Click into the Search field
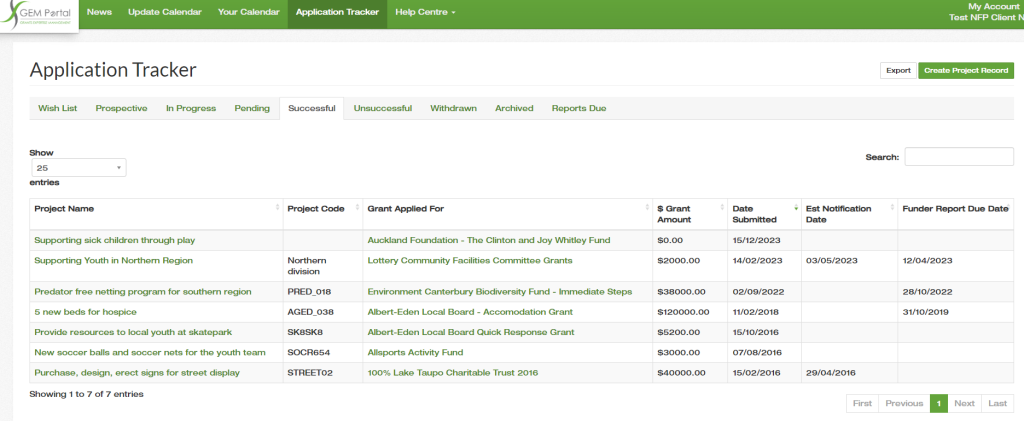Viewport: 1024px width, 421px height. (958, 156)
